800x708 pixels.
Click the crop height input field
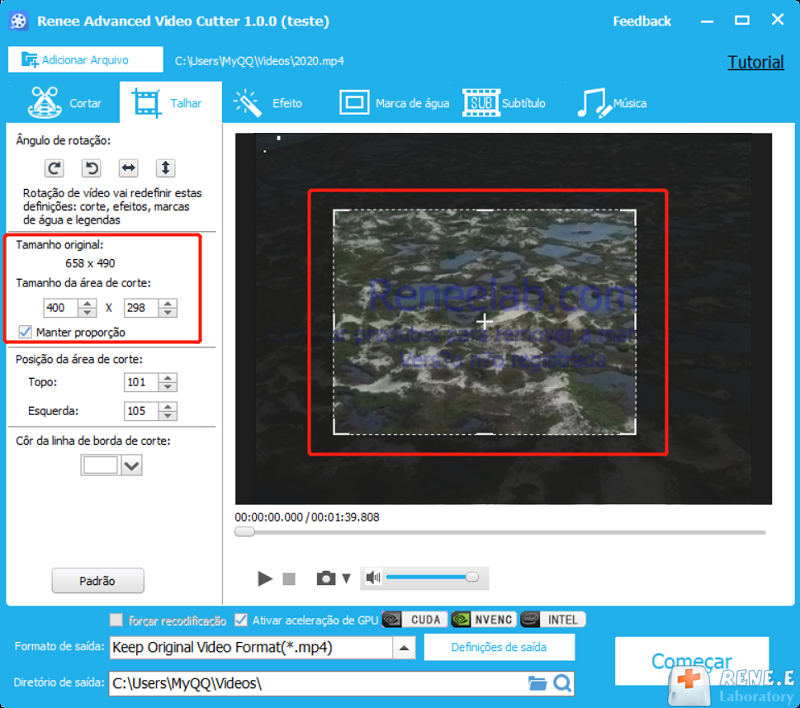(x=142, y=308)
